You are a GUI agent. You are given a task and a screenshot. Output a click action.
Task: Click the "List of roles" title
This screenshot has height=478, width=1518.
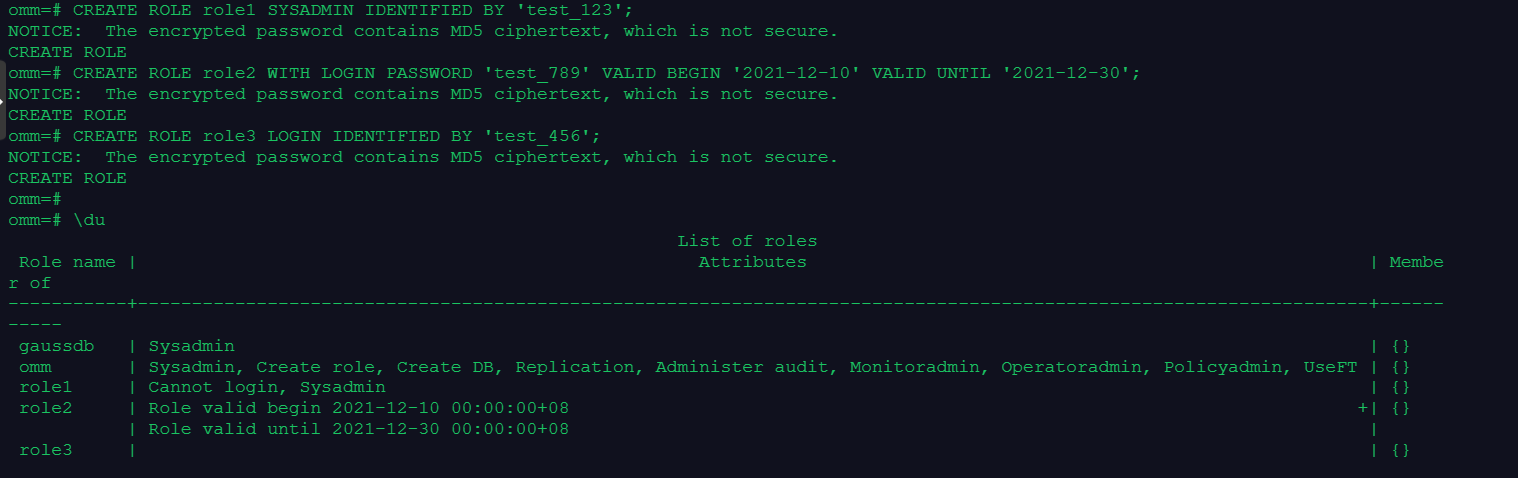(746, 241)
